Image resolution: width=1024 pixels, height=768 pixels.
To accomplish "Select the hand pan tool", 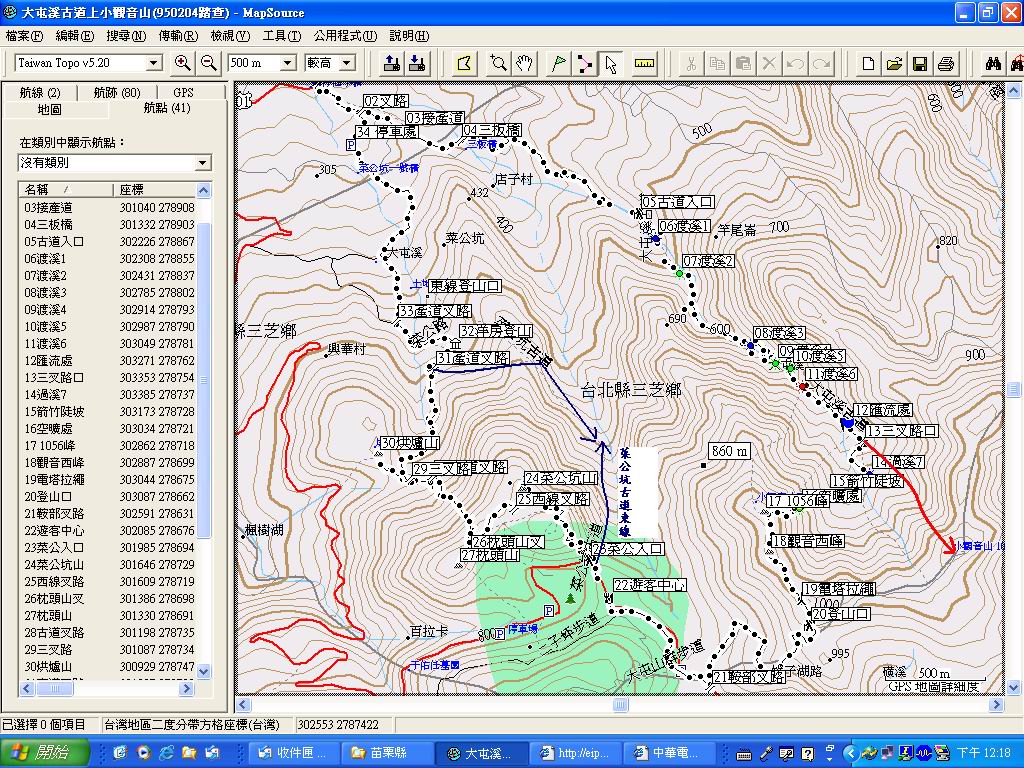I will click(524, 63).
